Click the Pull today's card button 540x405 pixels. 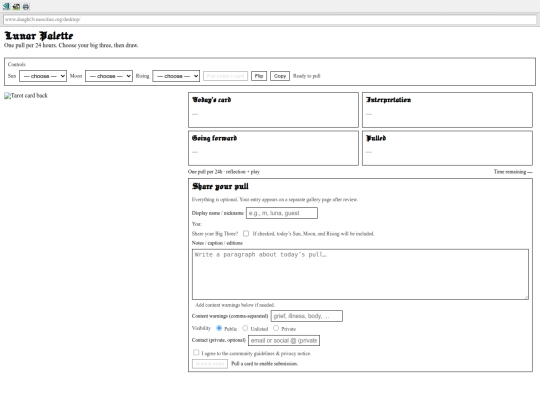[225, 76]
